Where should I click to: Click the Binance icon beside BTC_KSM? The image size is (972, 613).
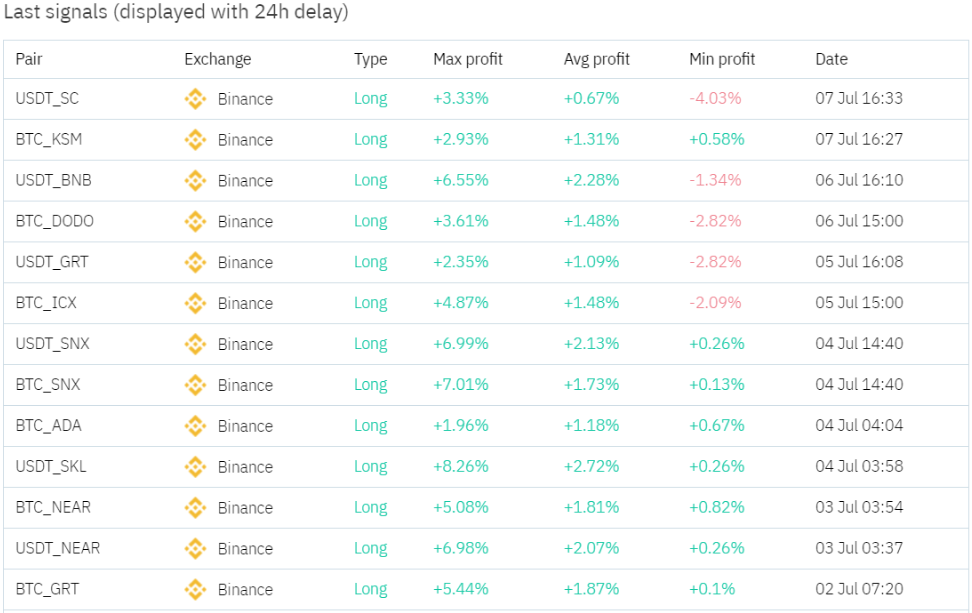(x=195, y=140)
